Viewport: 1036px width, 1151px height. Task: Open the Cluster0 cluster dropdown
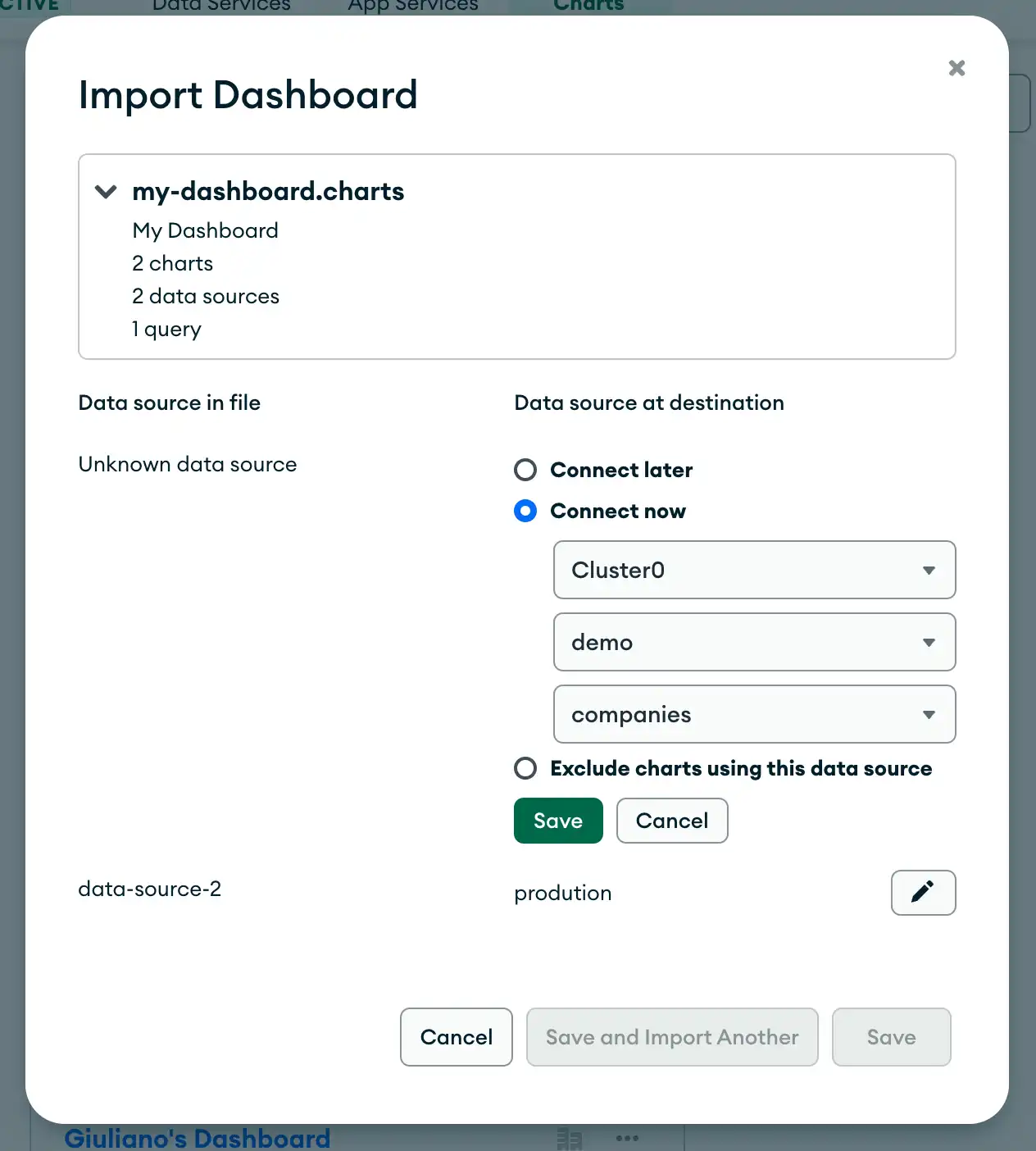point(753,570)
